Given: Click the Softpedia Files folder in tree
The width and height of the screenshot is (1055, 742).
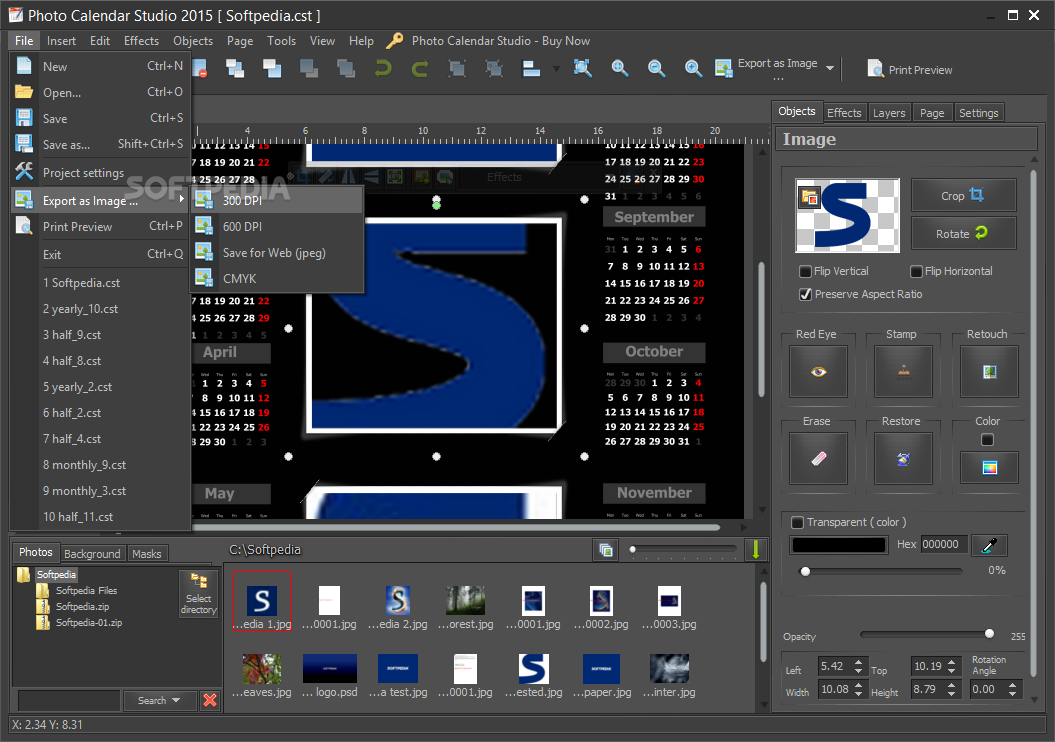Looking at the screenshot, I should pyautogui.click(x=86, y=590).
